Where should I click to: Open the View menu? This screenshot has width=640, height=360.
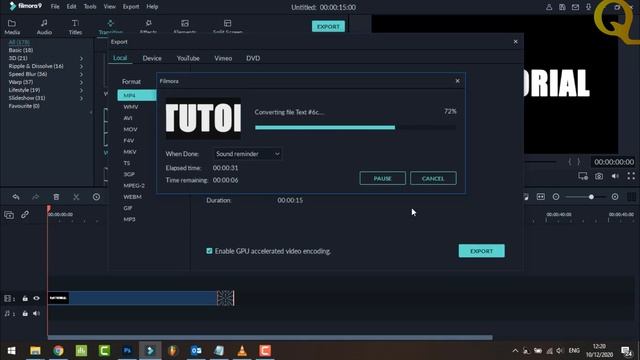pyautogui.click(x=109, y=7)
